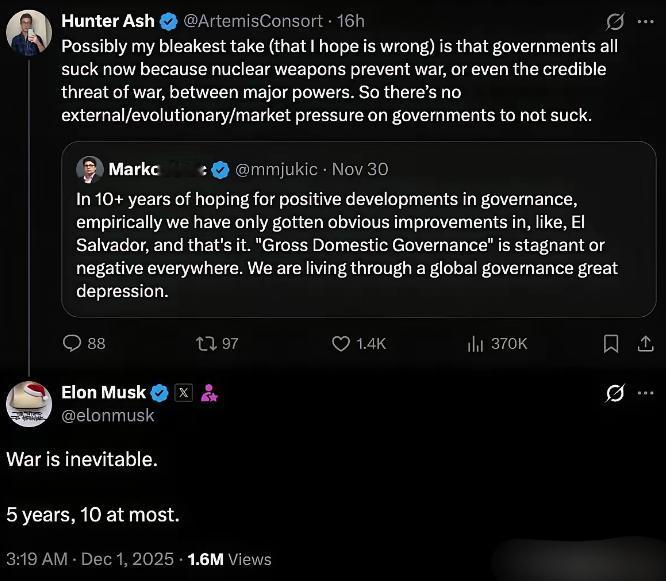Visit @elonmusk profile handle
Viewport: 666px width, 581px height.
pyautogui.click(x=108, y=415)
